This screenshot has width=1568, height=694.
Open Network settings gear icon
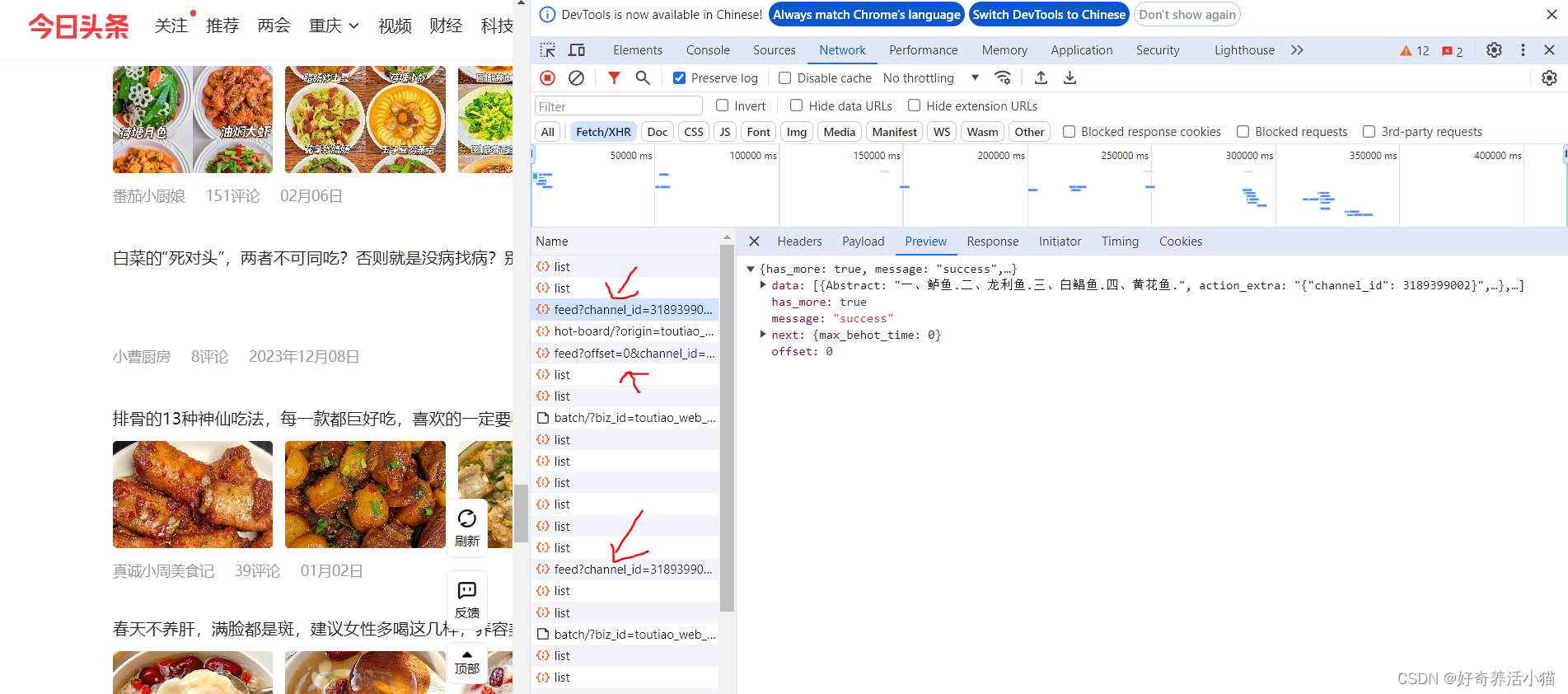point(1549,77)
